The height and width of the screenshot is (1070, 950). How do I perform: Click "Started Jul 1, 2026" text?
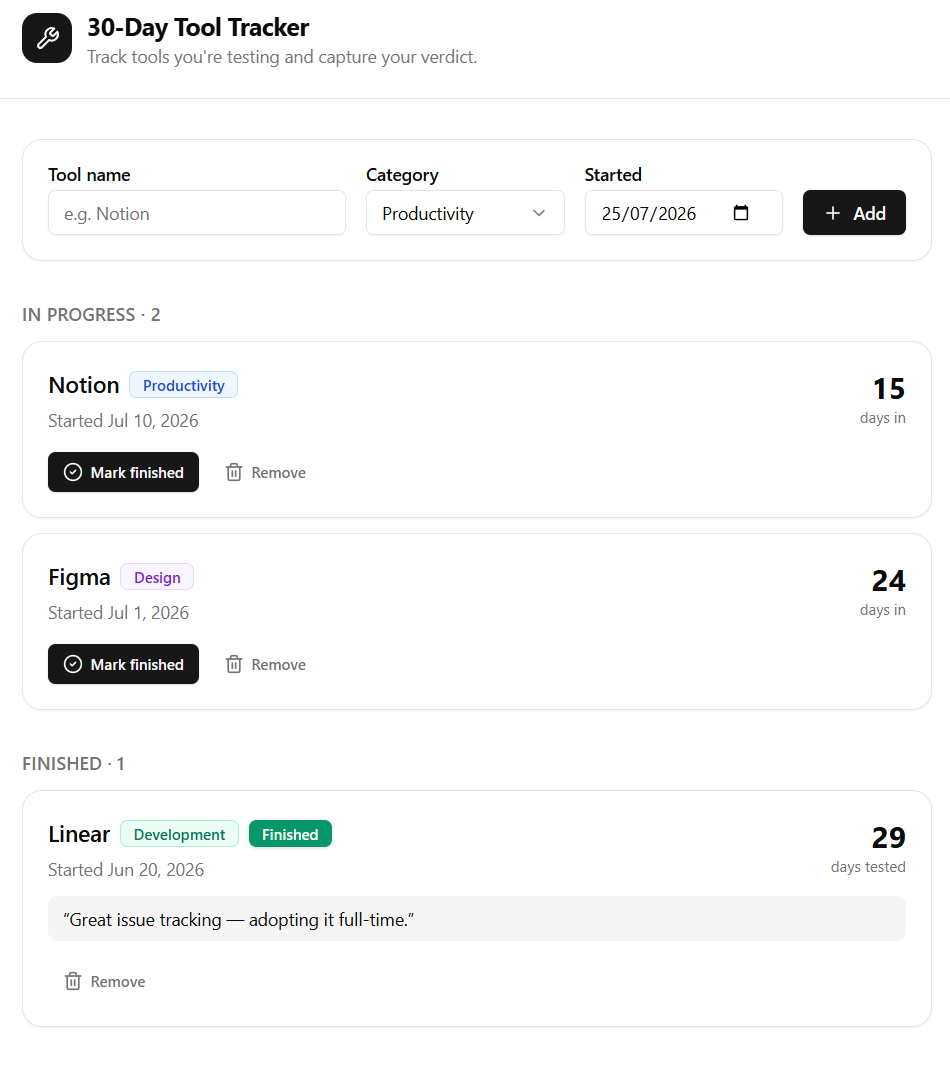(x=119, y=613)
